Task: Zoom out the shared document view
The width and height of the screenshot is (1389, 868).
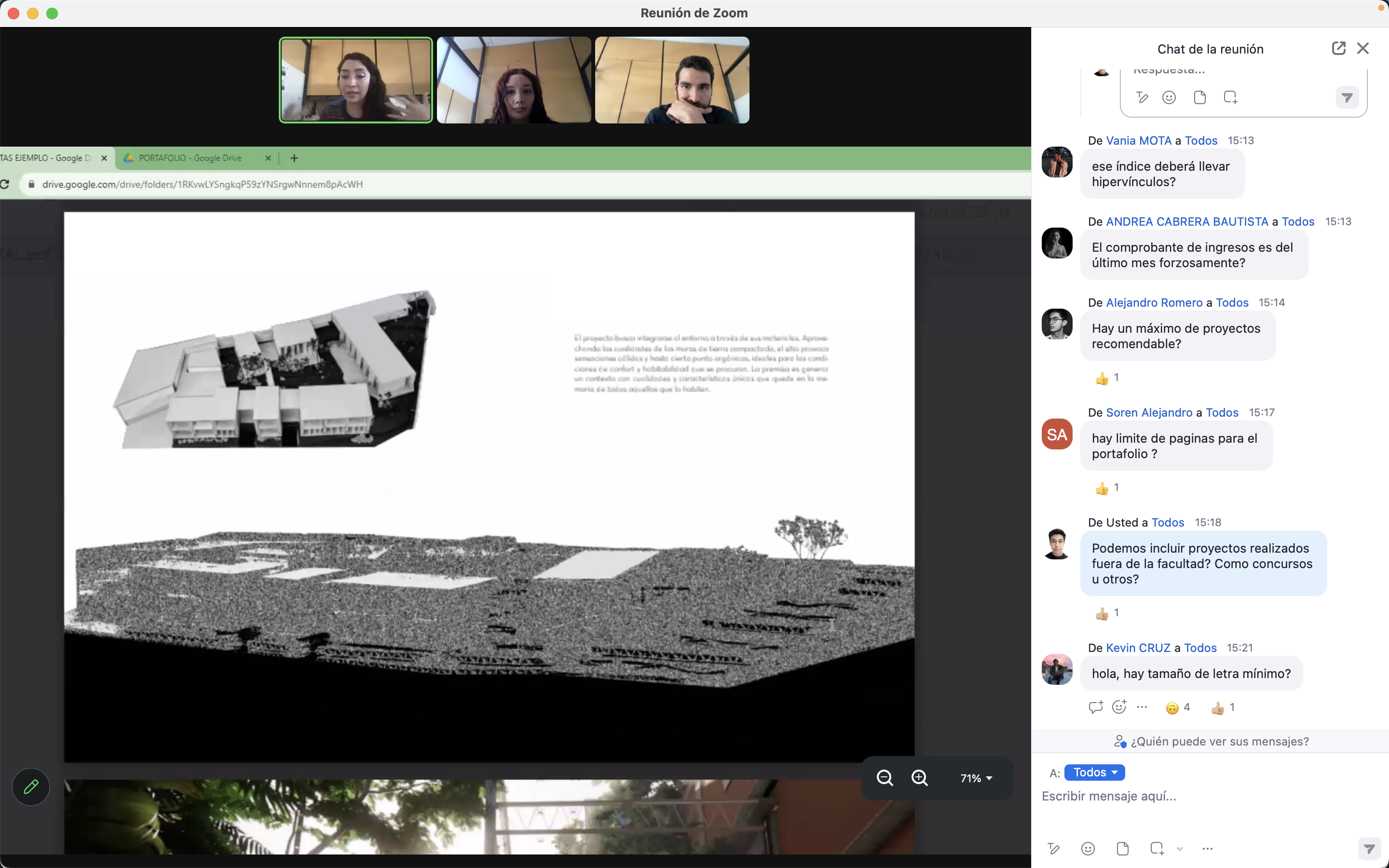Action: (885, 778)
